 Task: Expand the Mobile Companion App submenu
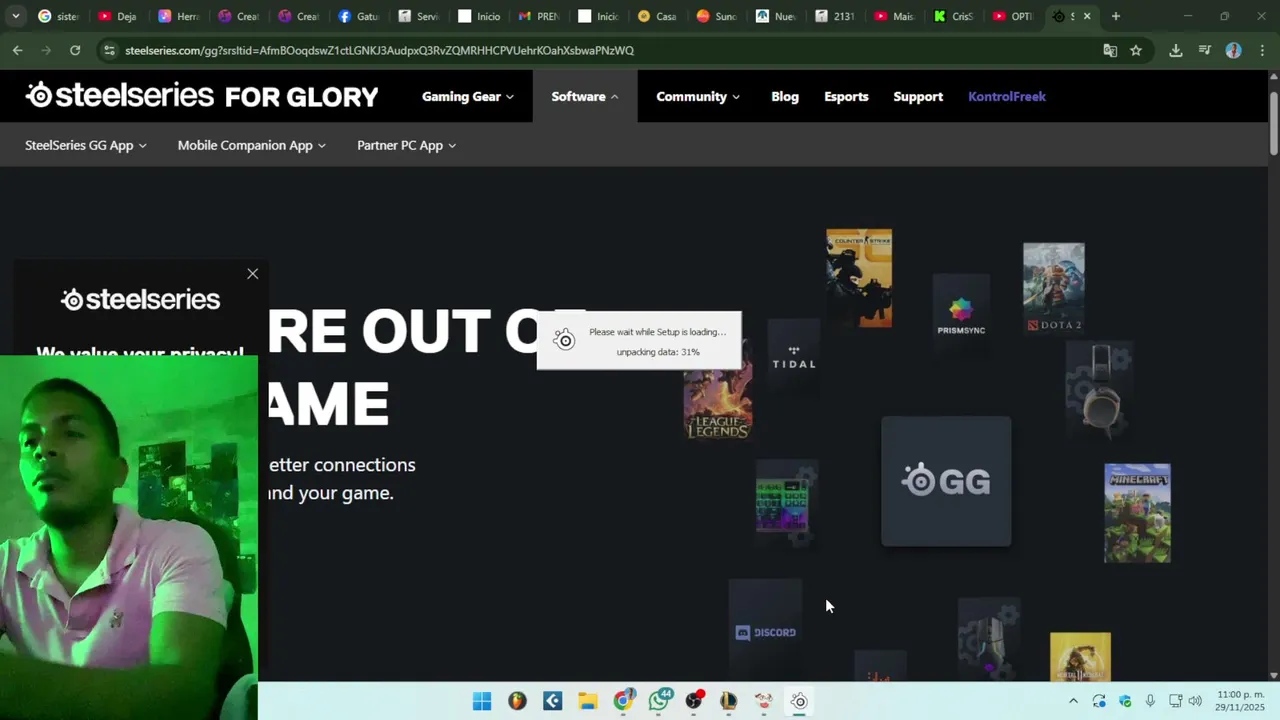[x=252, y=145]
